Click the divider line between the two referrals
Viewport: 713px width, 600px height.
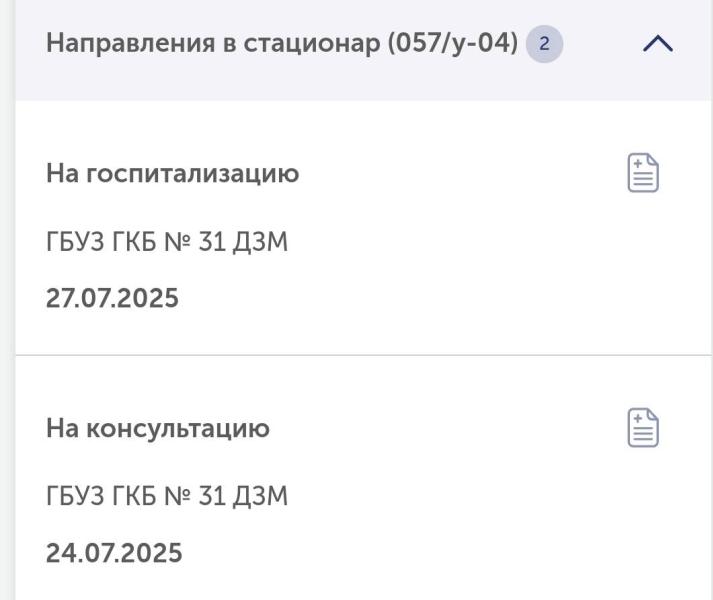point(364,355)
